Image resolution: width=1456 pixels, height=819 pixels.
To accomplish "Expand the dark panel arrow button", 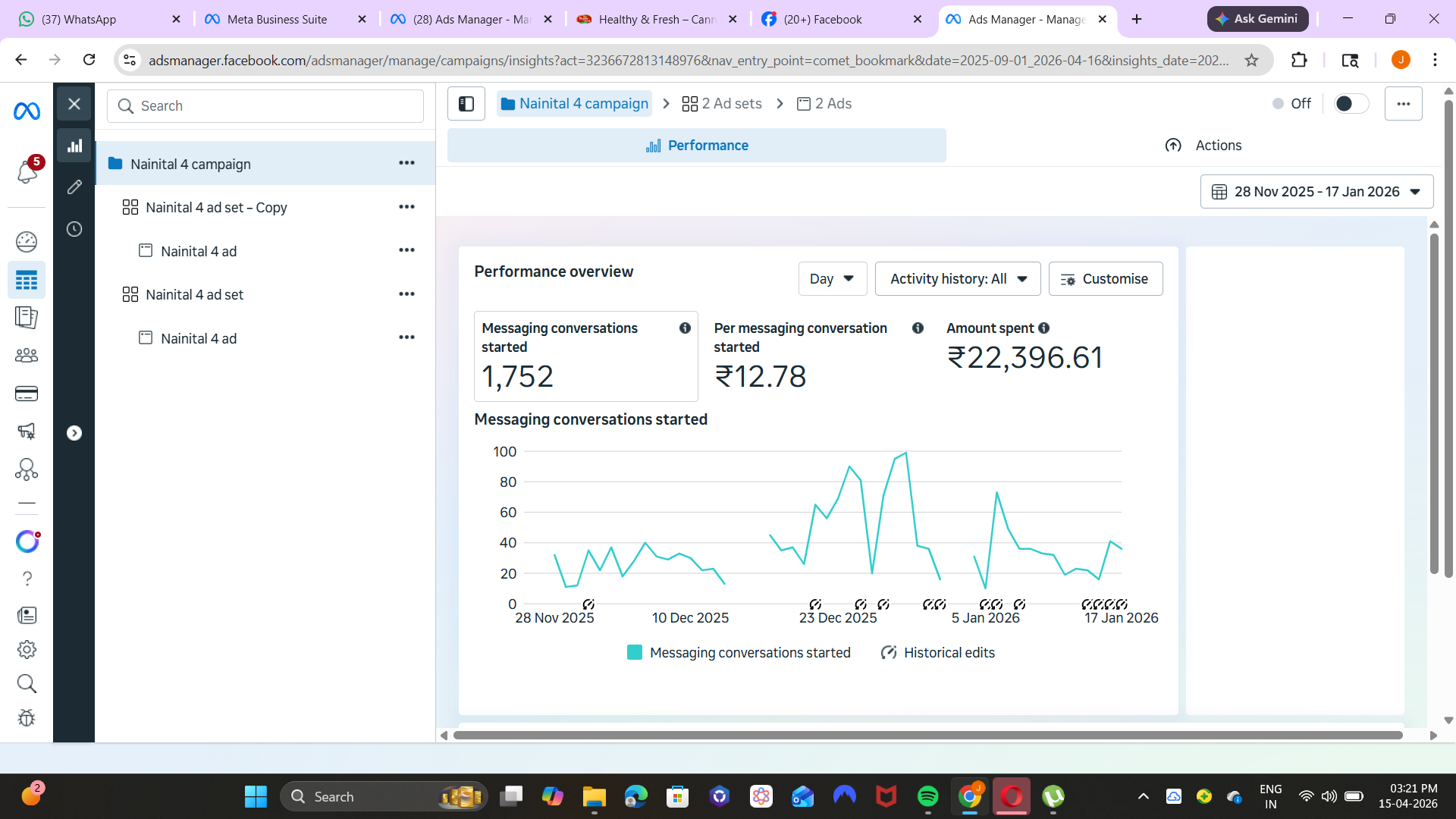I will point(74,433).
